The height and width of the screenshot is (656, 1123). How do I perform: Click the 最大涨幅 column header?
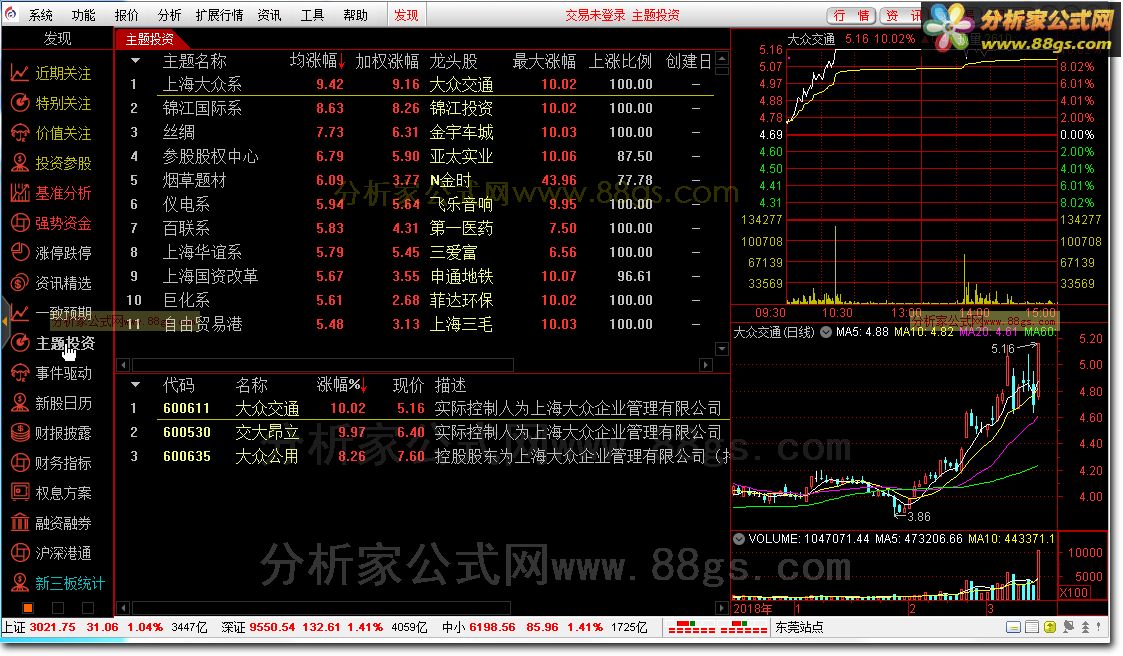coord(544,62)
